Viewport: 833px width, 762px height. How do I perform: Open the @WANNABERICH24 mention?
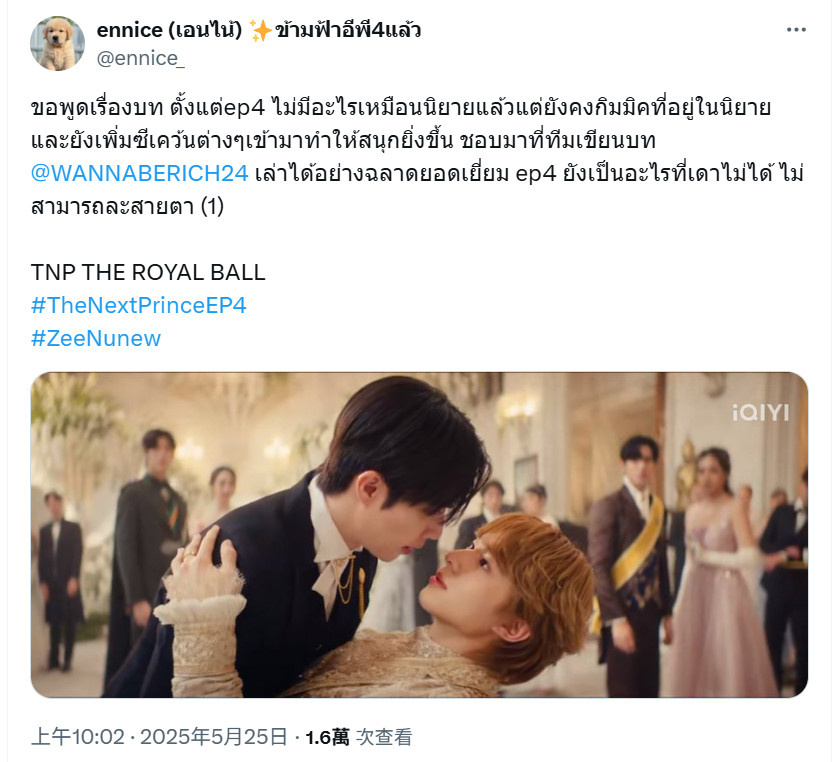[x=140, y=174]
